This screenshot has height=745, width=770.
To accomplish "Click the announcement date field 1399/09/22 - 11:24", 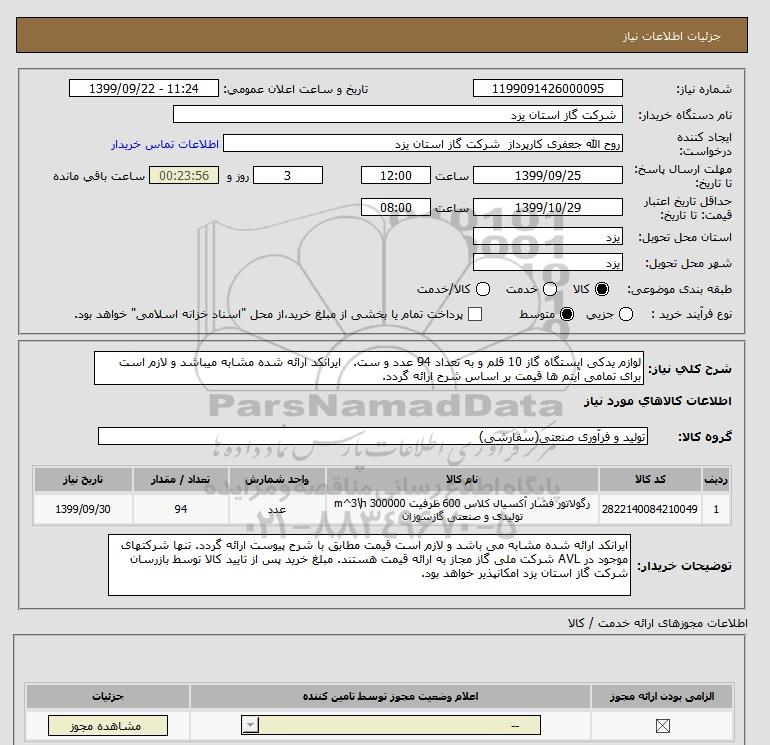I will pos(144,88).
